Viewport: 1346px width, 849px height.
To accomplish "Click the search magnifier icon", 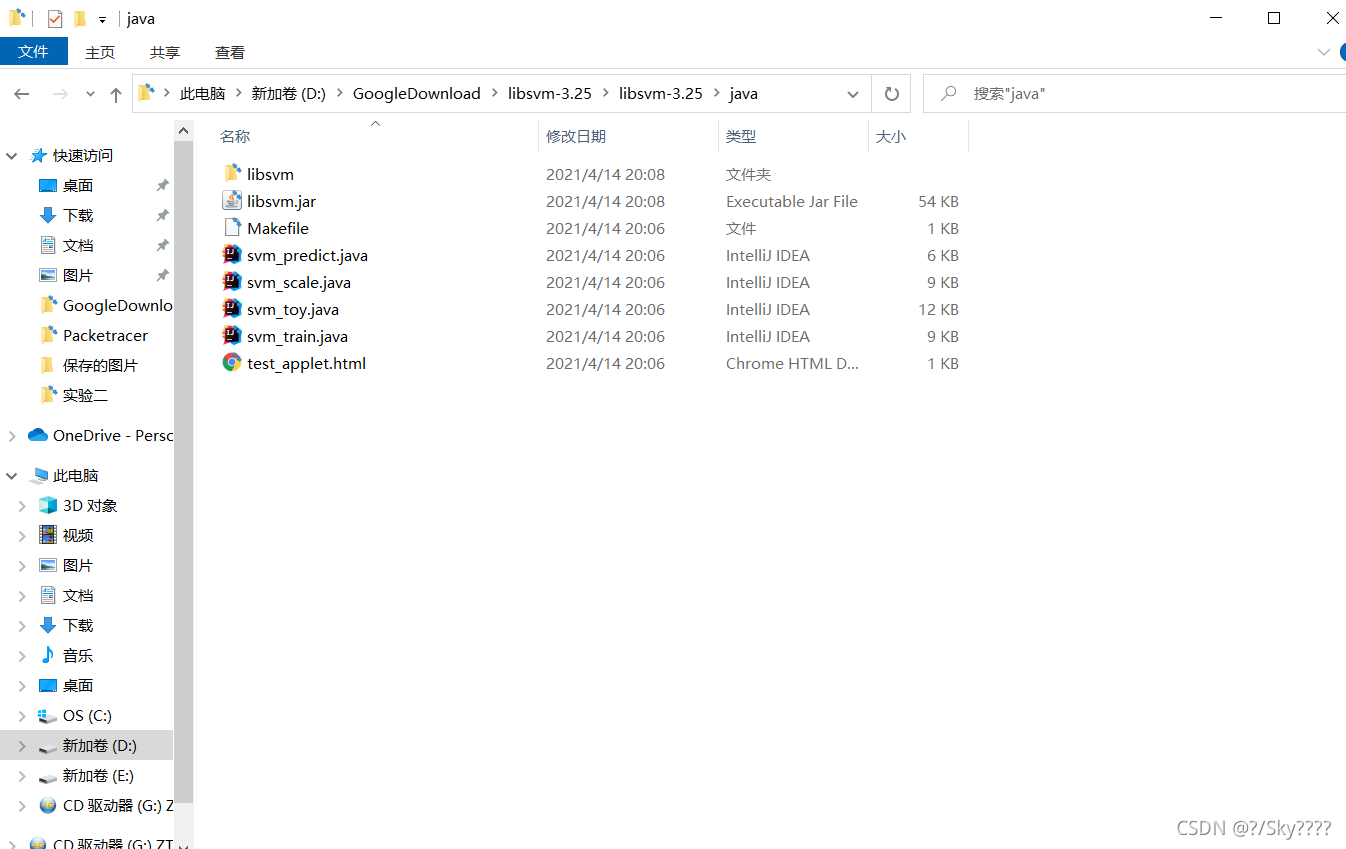I will coord(950,93).
